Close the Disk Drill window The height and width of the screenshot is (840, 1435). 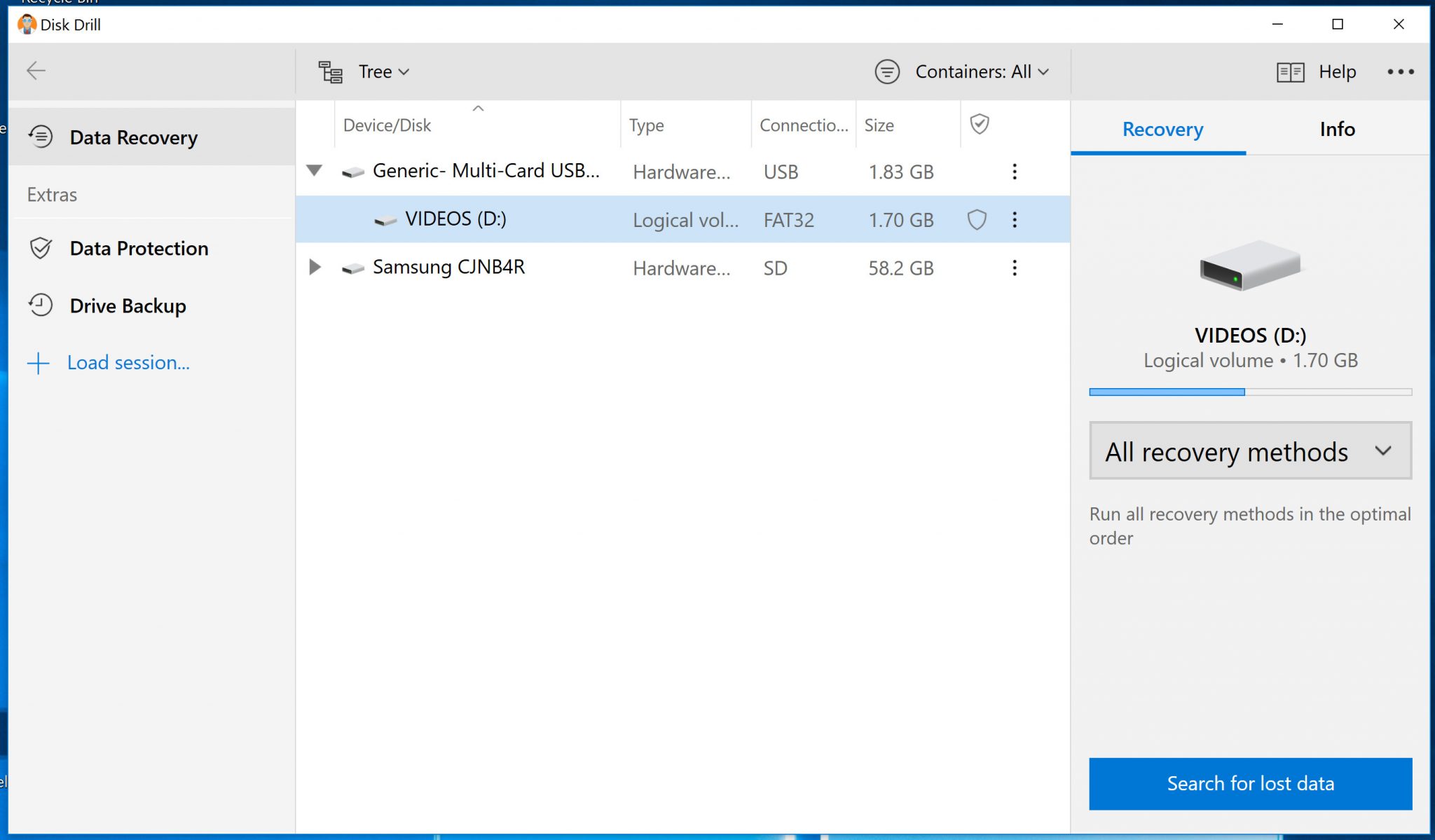click(x=1399, y=24)
